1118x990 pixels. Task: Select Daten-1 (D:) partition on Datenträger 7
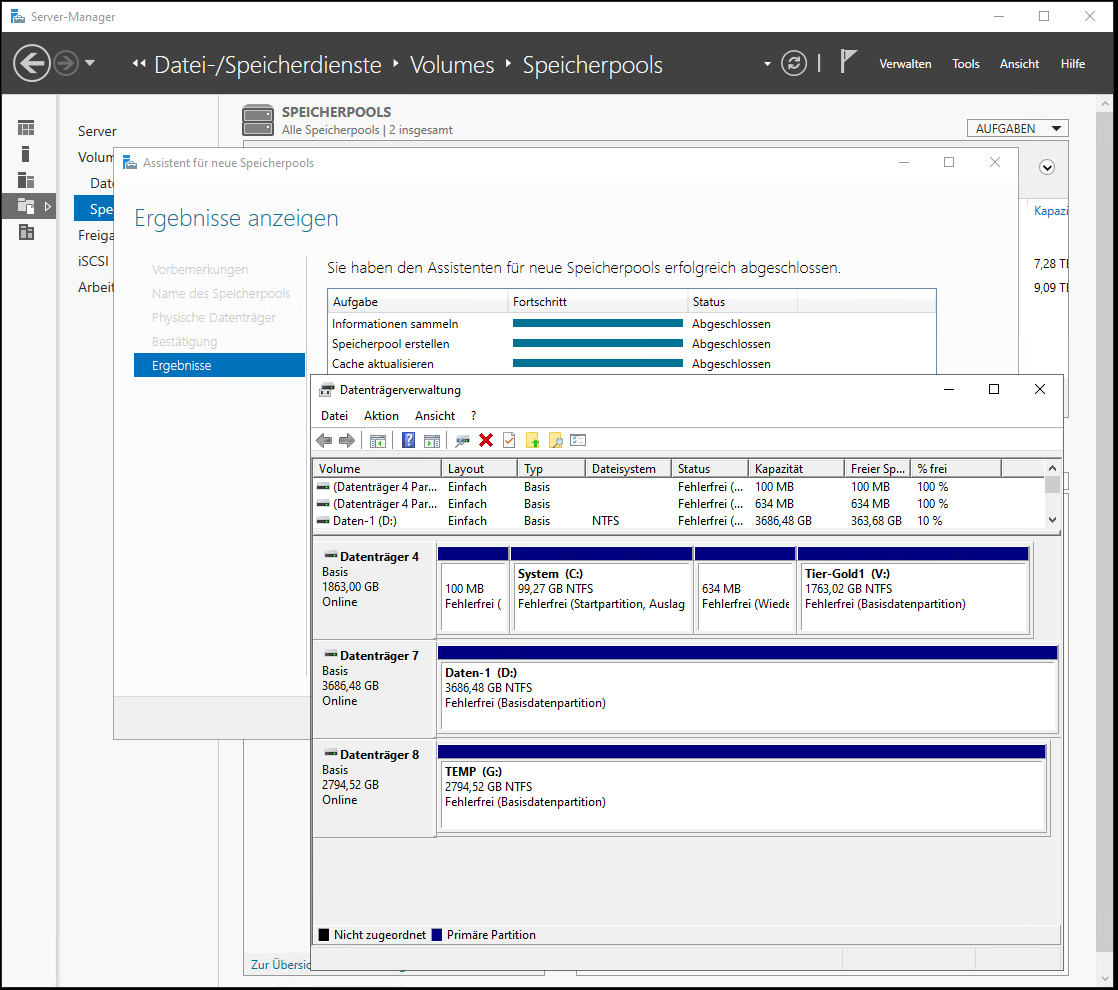(x=747, y=689)
